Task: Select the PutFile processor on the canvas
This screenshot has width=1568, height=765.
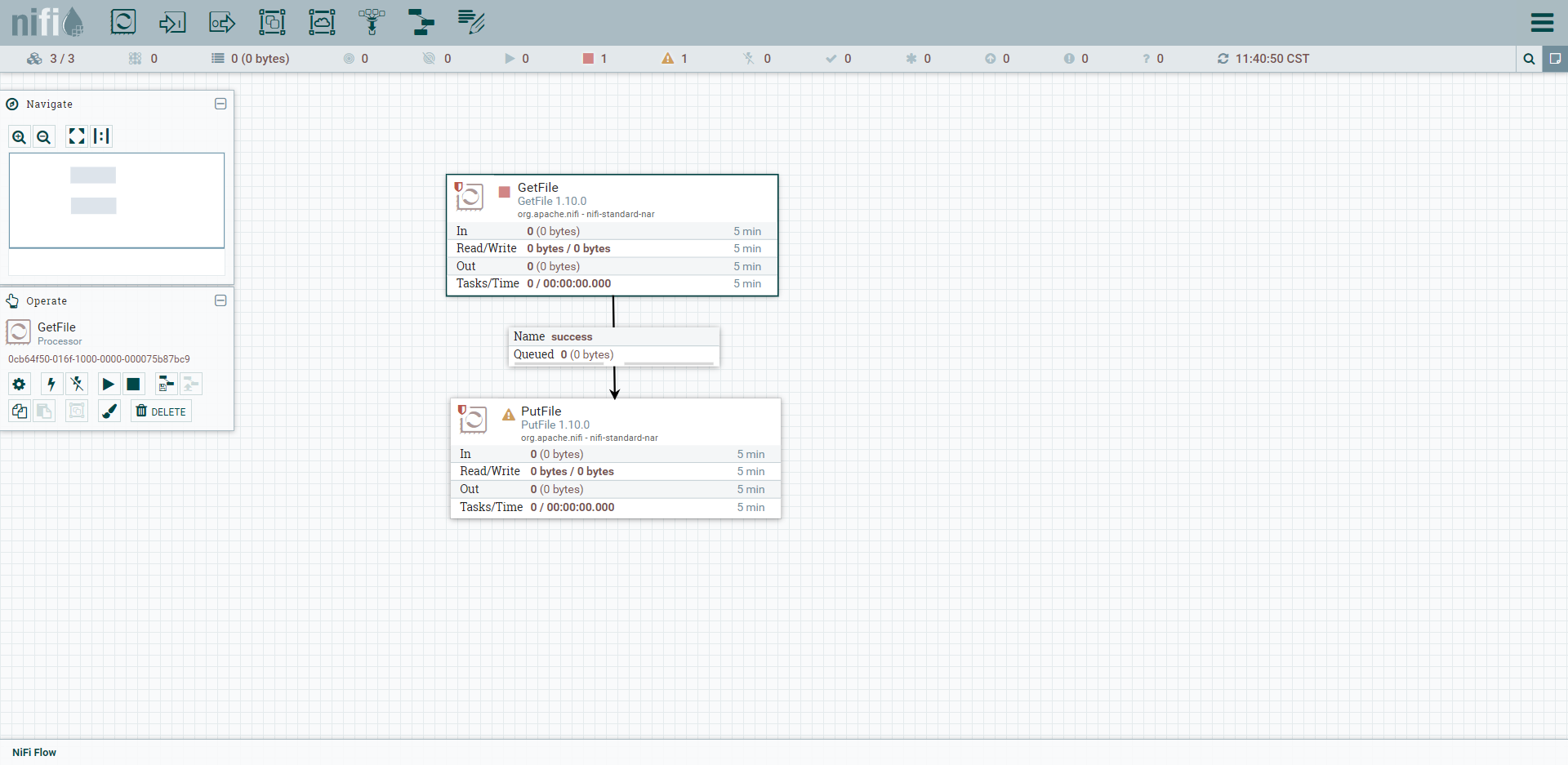Action: click(x=615, y=458)
